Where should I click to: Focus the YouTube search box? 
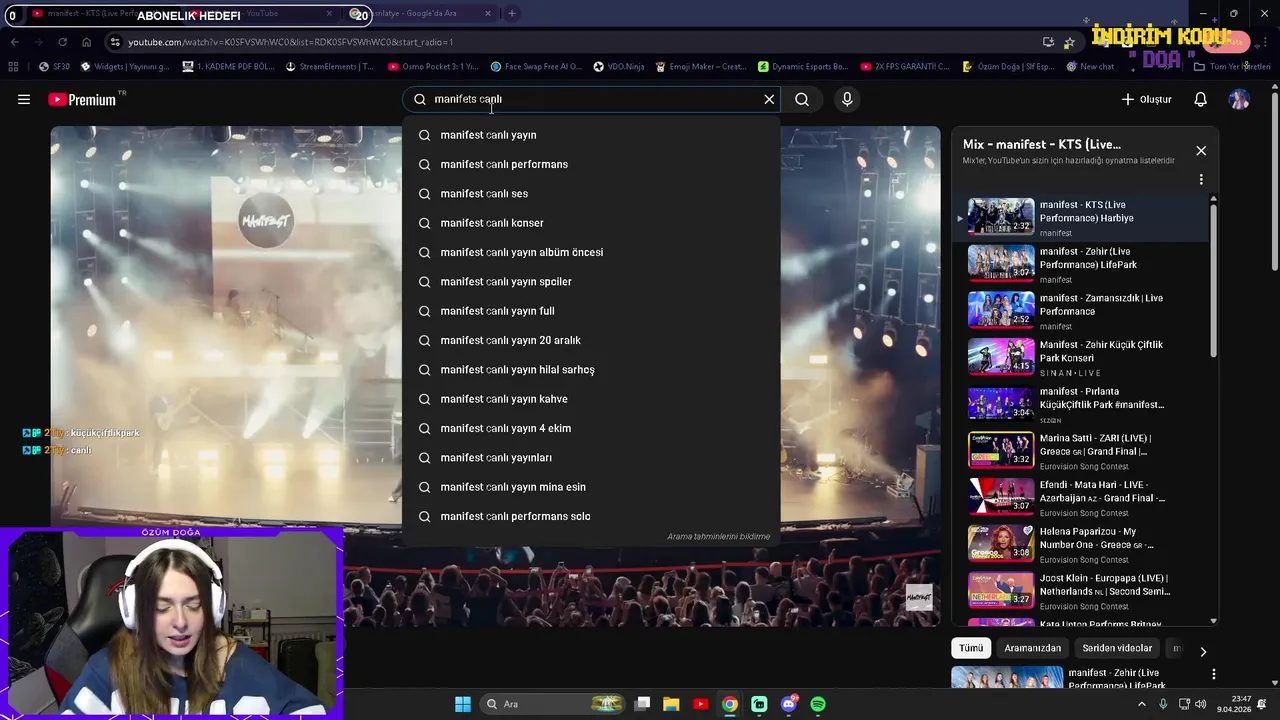(x=590, y=99)
